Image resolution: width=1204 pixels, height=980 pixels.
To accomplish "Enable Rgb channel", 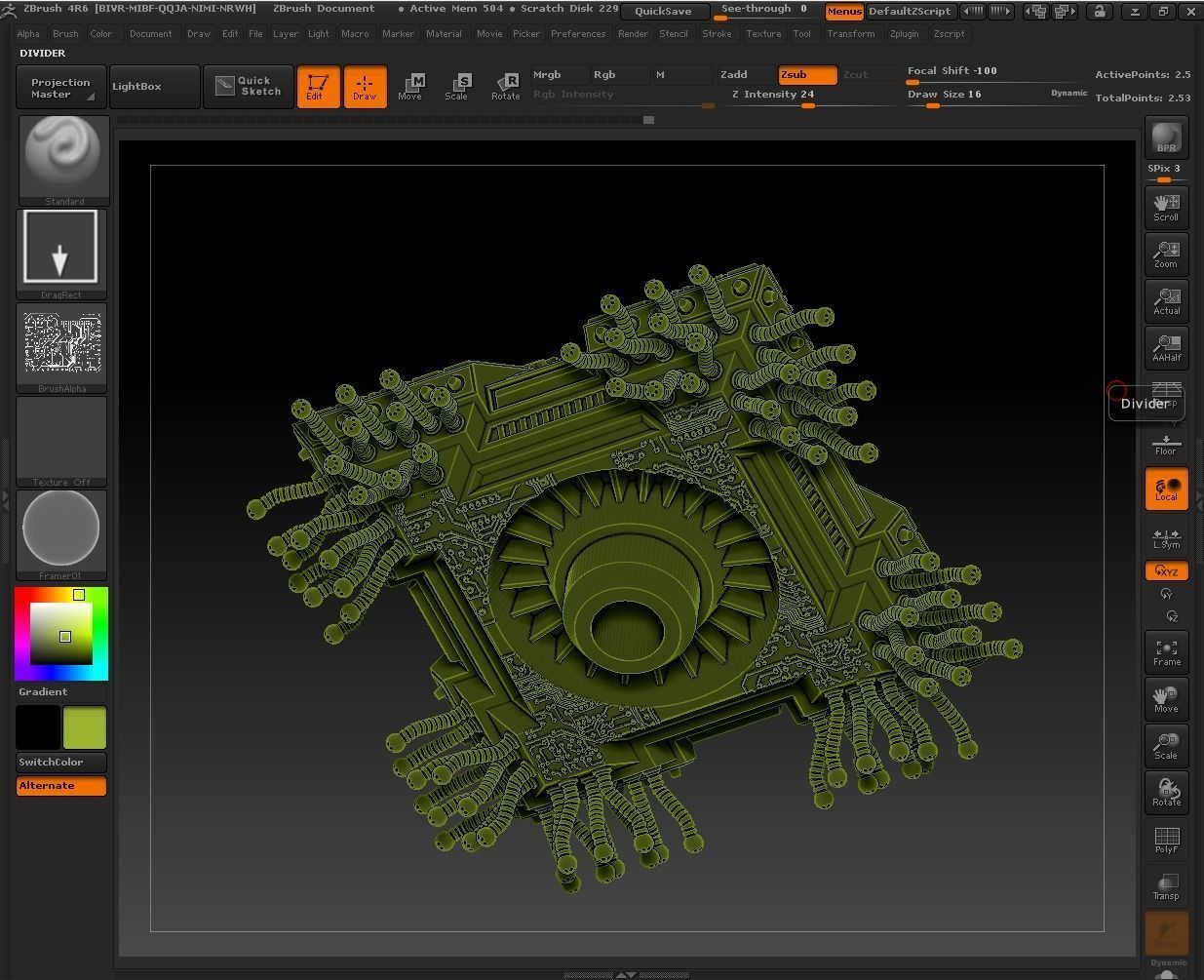I will 620,74.
